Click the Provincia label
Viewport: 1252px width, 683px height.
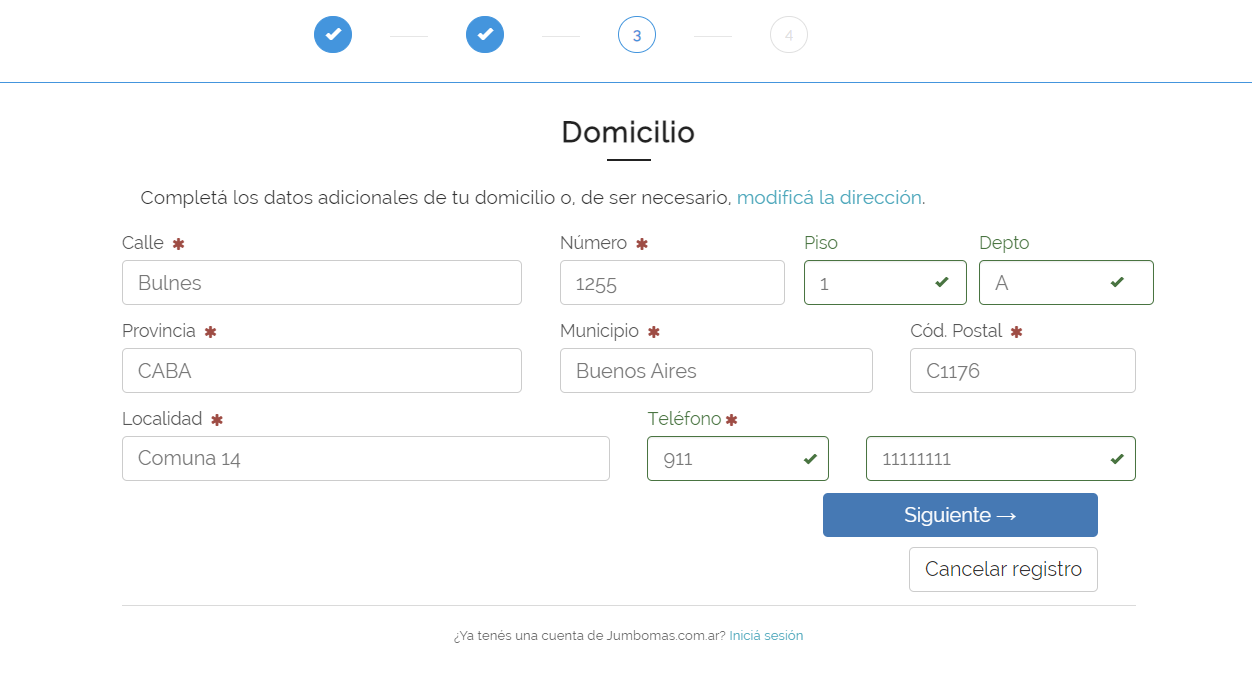pos(159,331)
